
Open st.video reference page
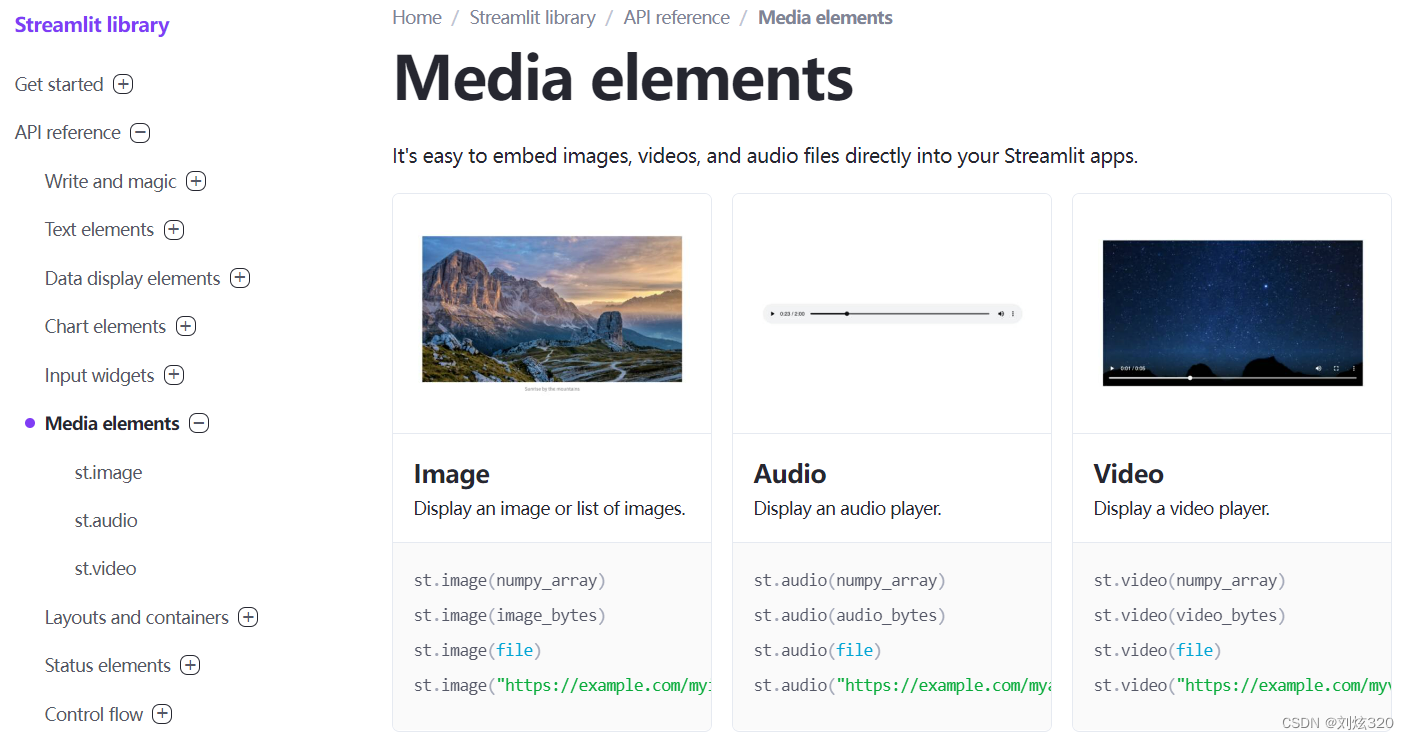tap(106, 568)
